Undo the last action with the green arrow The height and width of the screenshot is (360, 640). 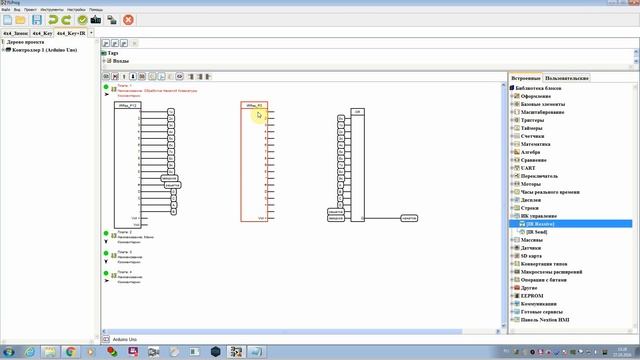53,20
